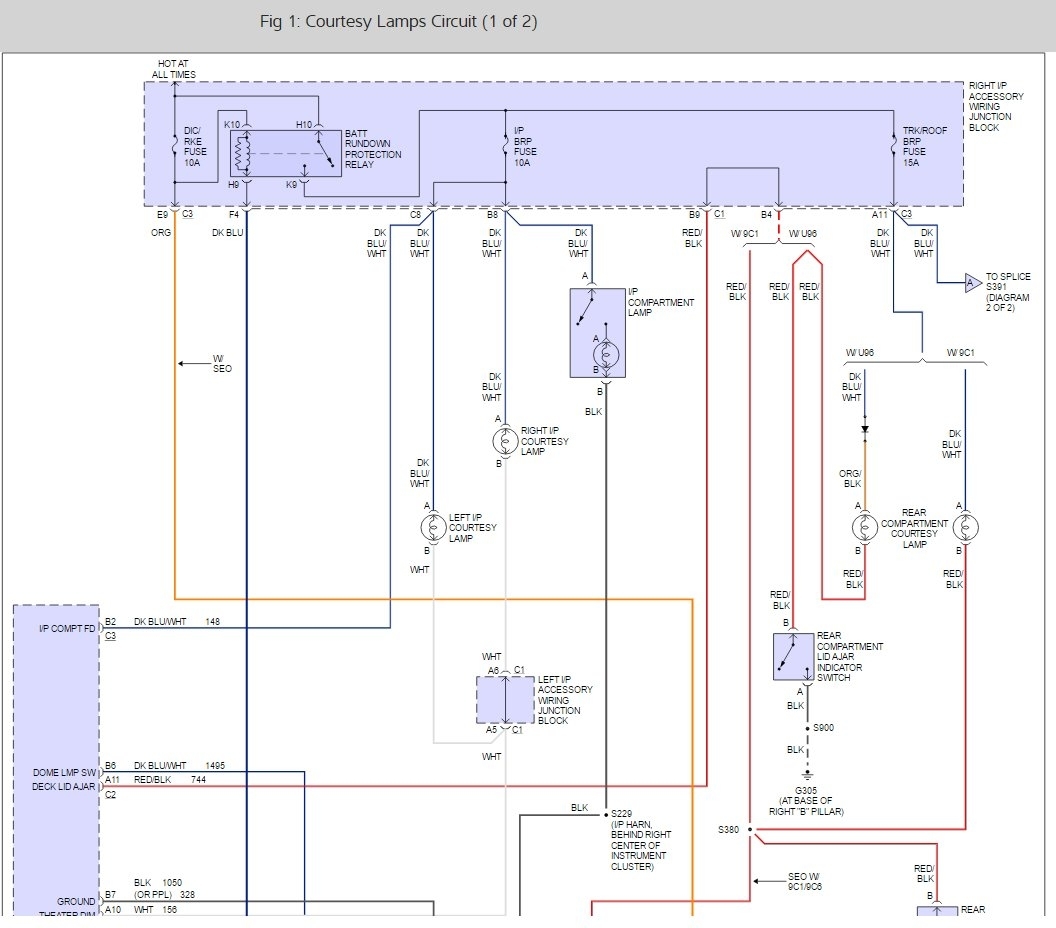Click the diode symbol on W/U96 wire
Image resolution: width=1056 pixels, height=928 pixels.
point(865,429)
